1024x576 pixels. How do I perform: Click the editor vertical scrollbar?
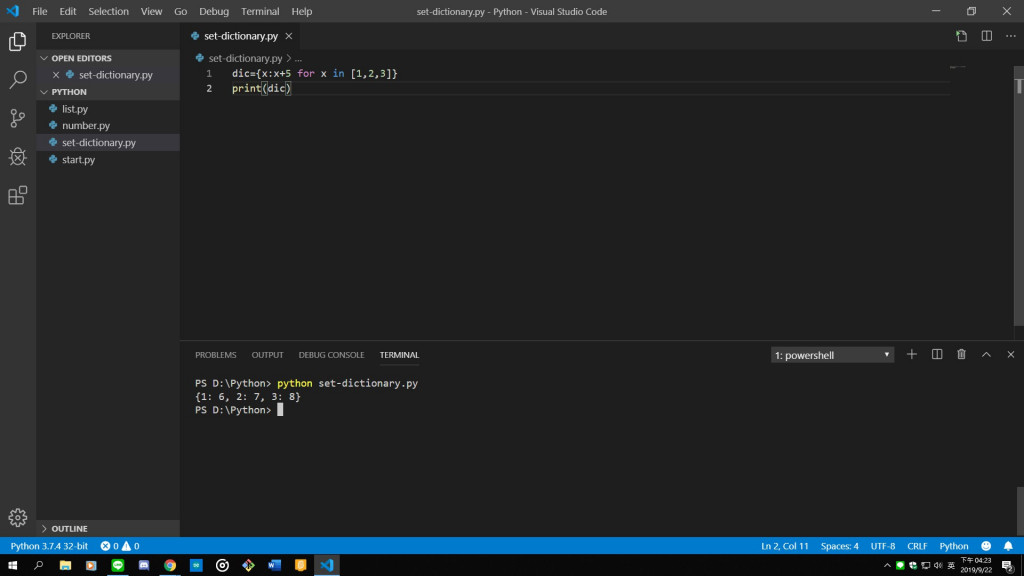click(x=1019, y=196)
